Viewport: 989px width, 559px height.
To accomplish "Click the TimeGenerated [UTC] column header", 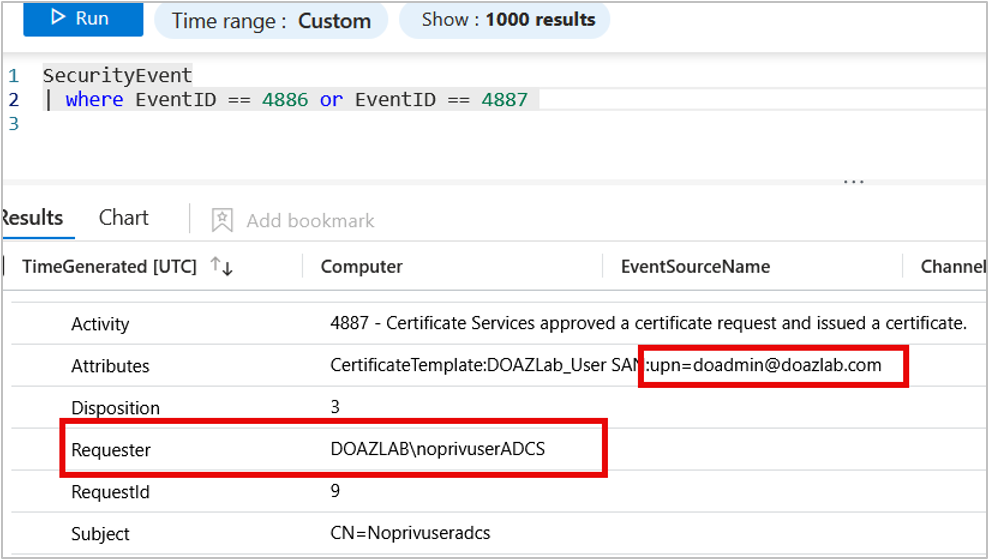I will tap(110, 266).
